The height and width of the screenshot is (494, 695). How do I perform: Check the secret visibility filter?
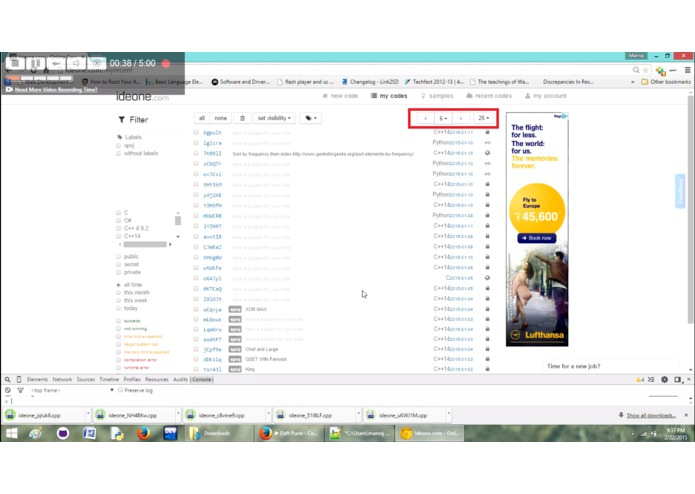118,265
